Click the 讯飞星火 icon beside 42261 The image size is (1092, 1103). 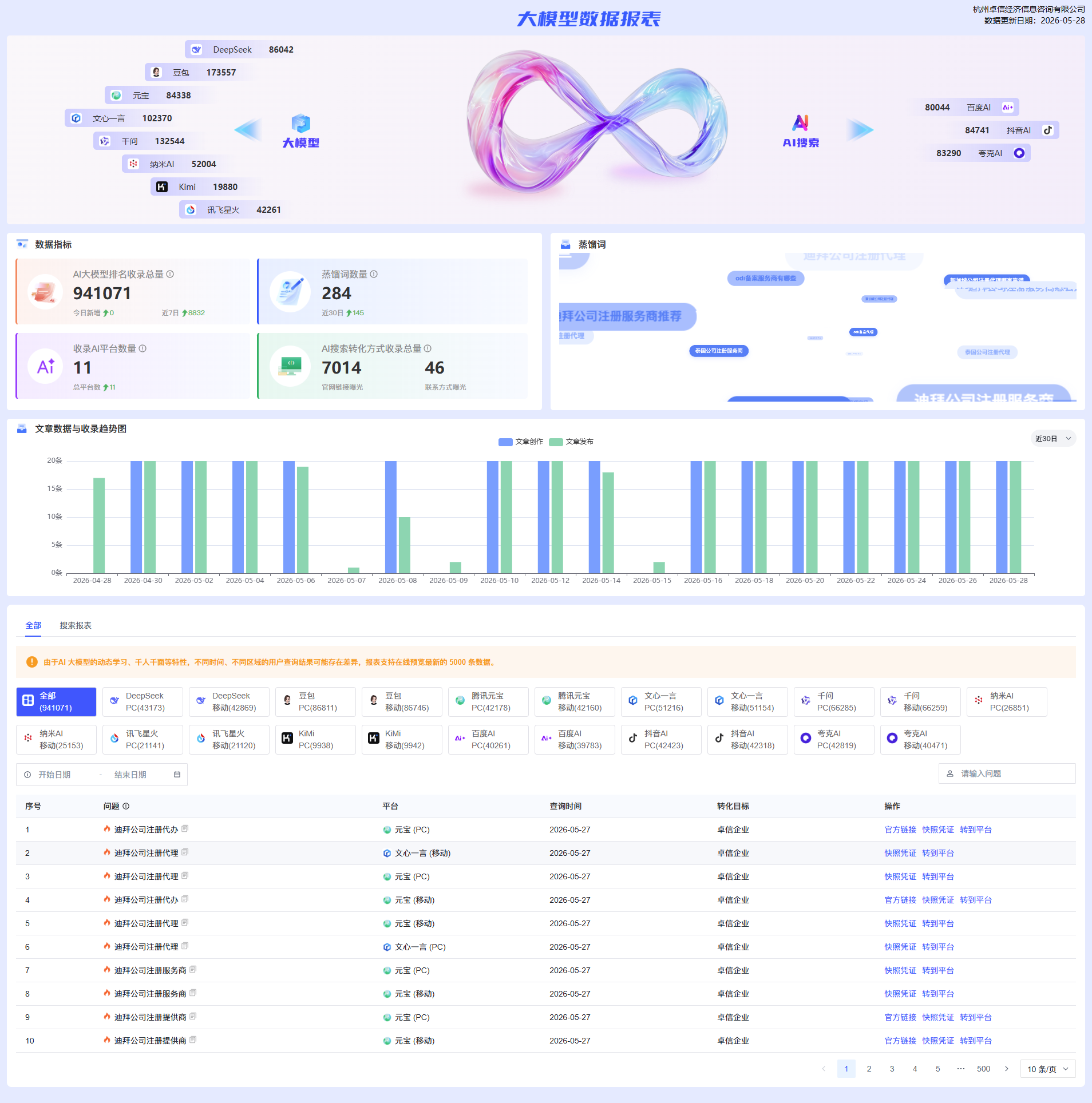pos(191,210)
